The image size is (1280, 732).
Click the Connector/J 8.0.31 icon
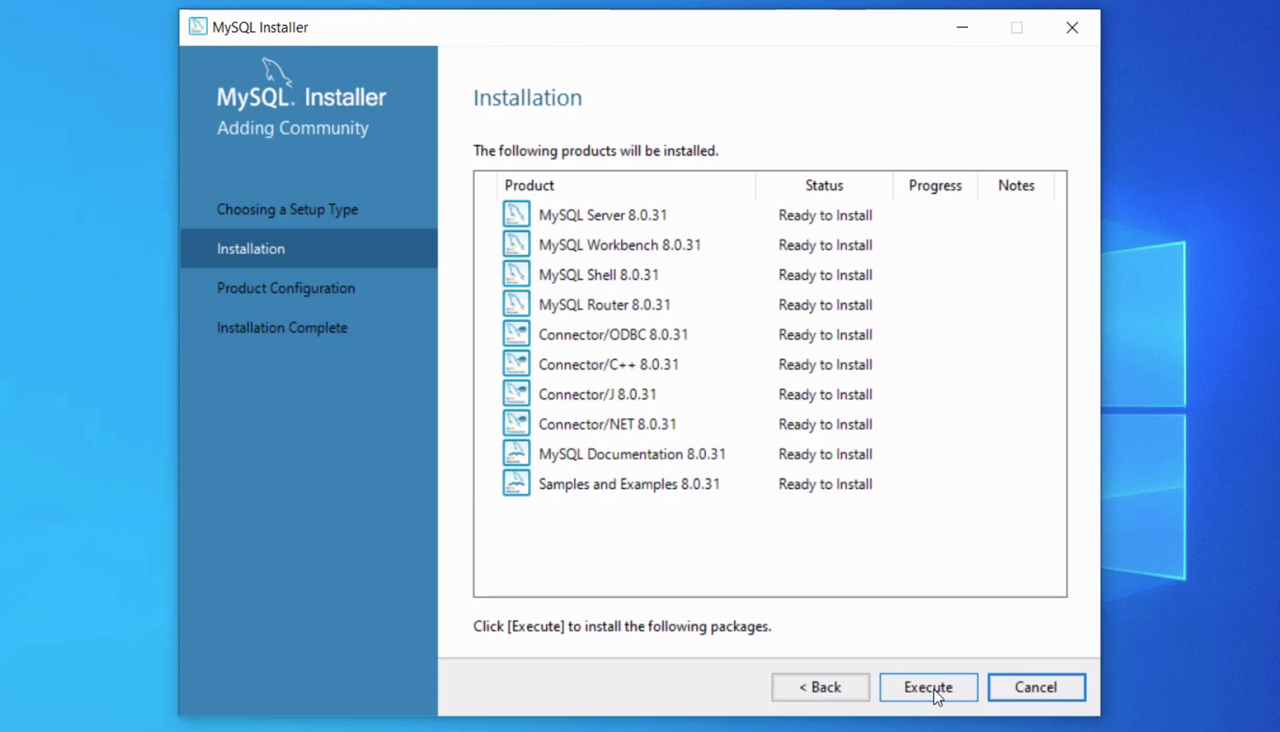pyautogui.click(x=516, y=394)
